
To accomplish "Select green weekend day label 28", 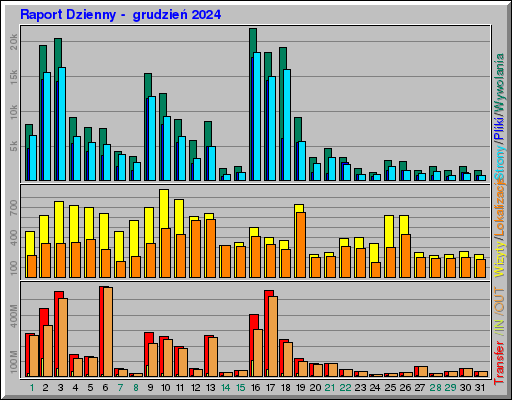I will click(x=435, y=388).
